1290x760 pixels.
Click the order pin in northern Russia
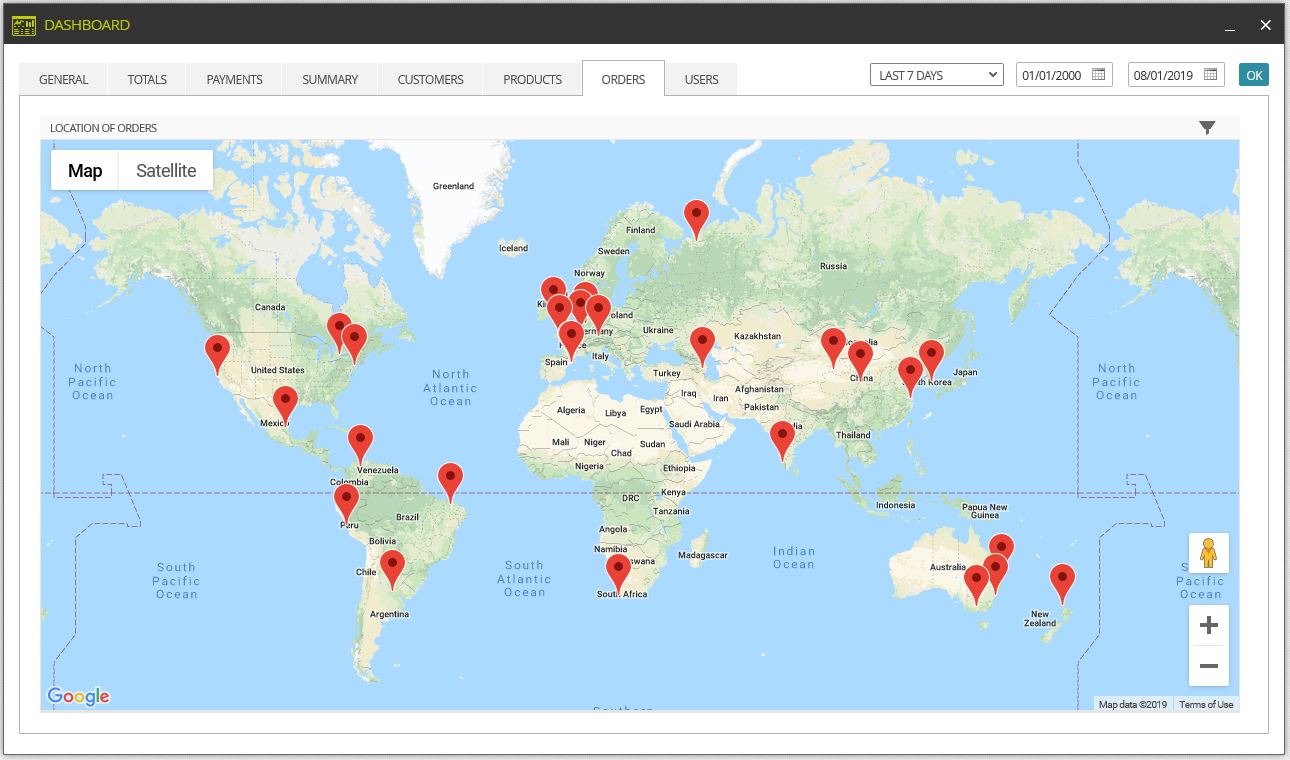click(x=696, y=219)
